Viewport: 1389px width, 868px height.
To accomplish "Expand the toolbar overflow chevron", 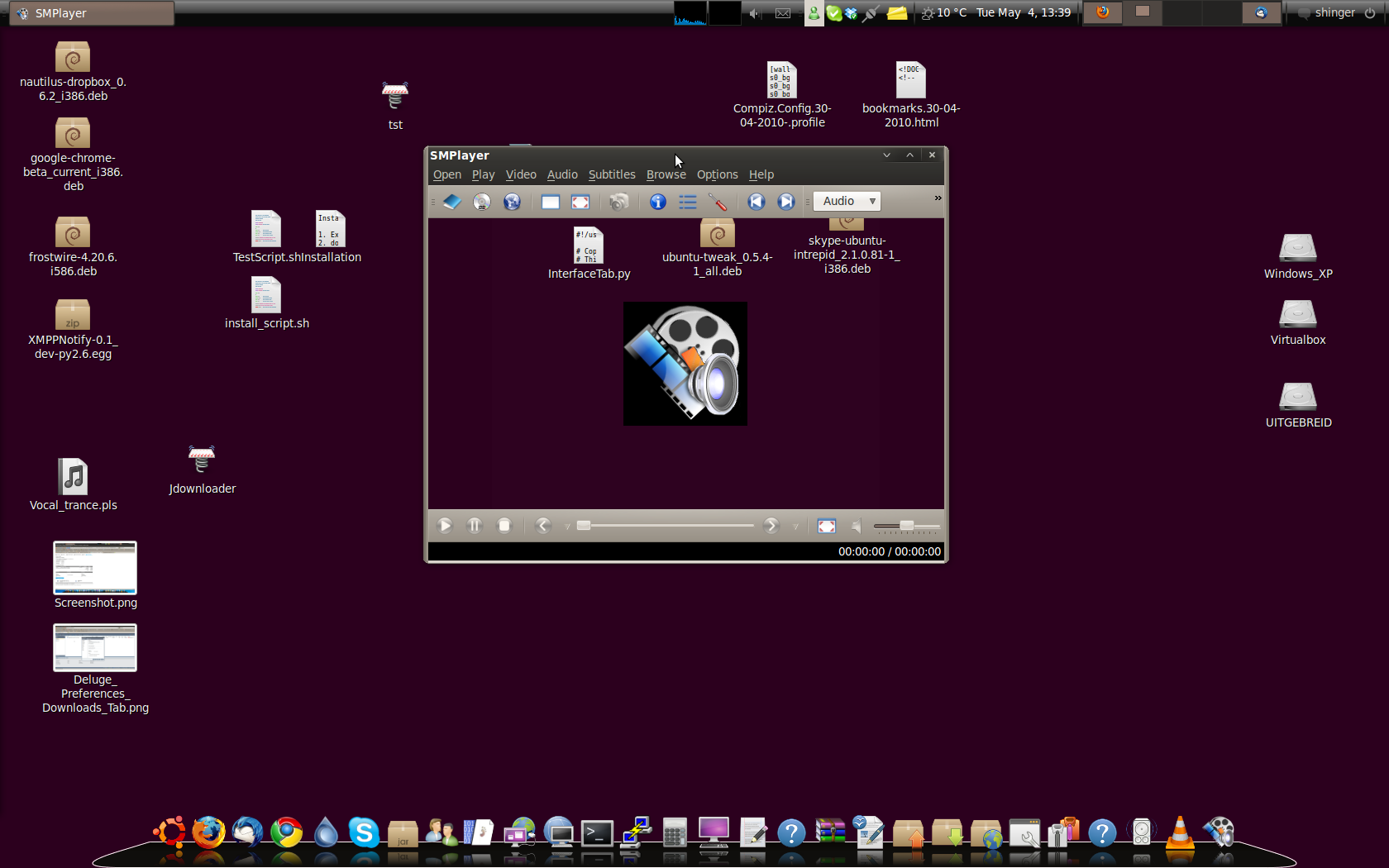I will tap(938, 198).
